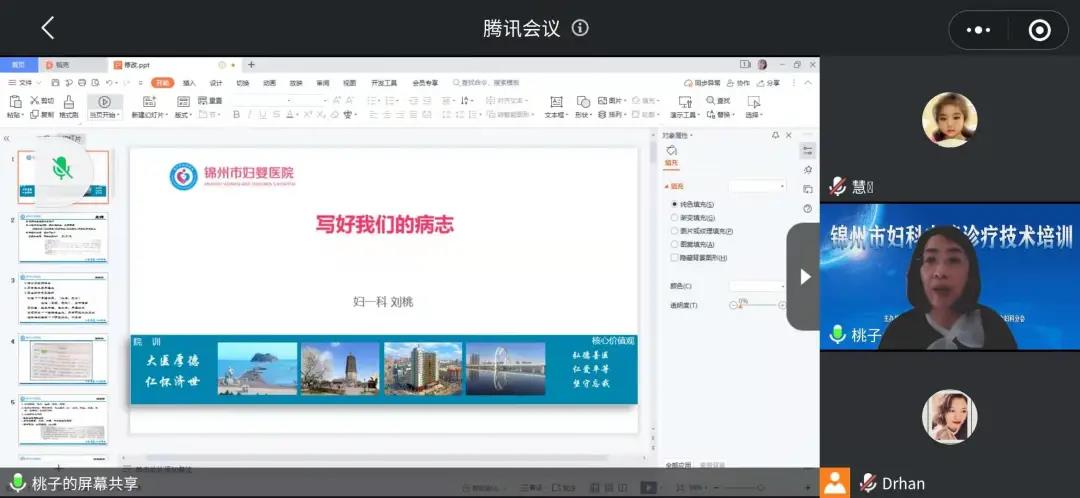
Task: Increase transparency with the plus button
Action: pyautogui.click(x=782, y=305)
